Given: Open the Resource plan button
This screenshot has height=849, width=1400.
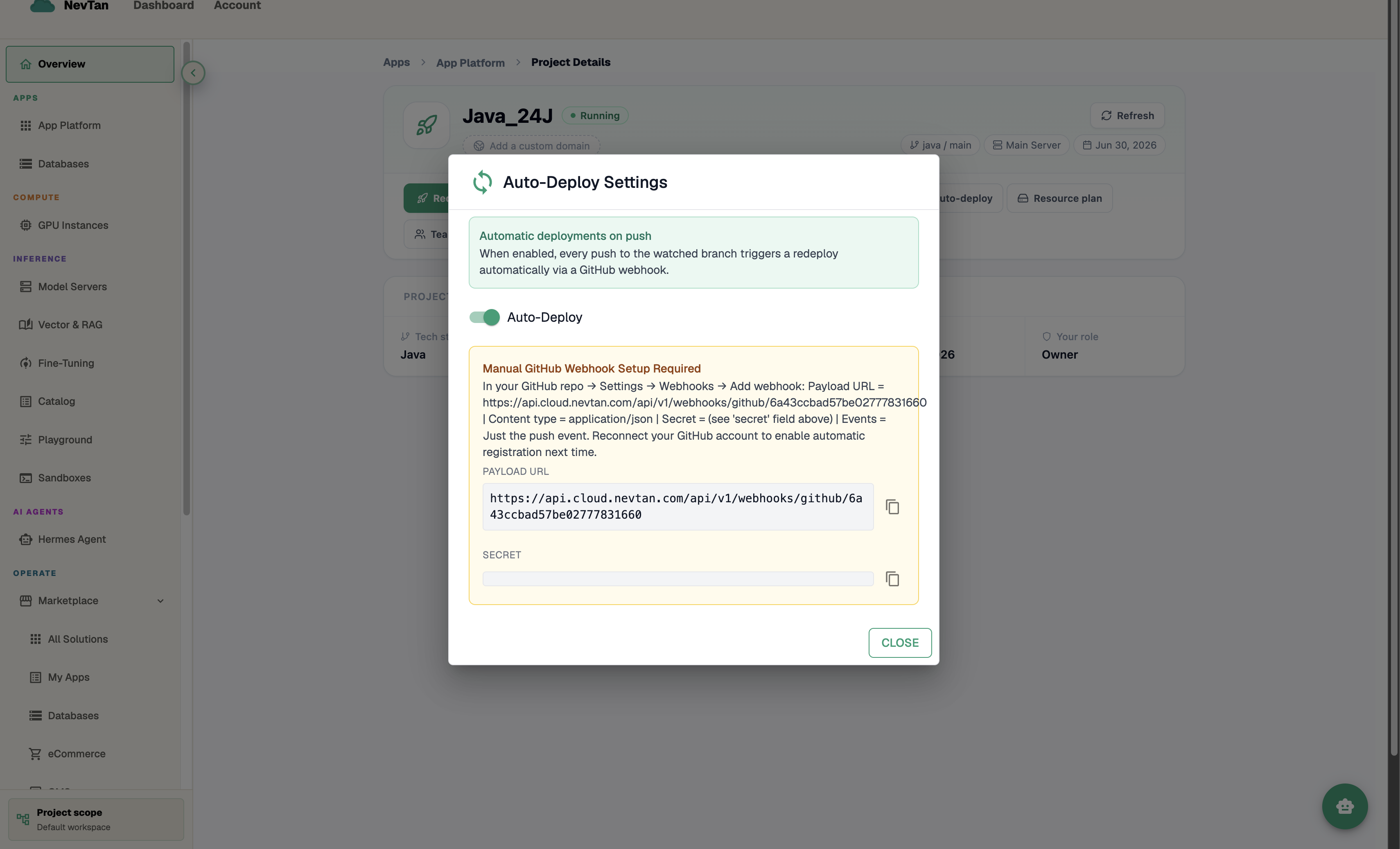Looking at the screenshot, I should (x=1059, y=198).
